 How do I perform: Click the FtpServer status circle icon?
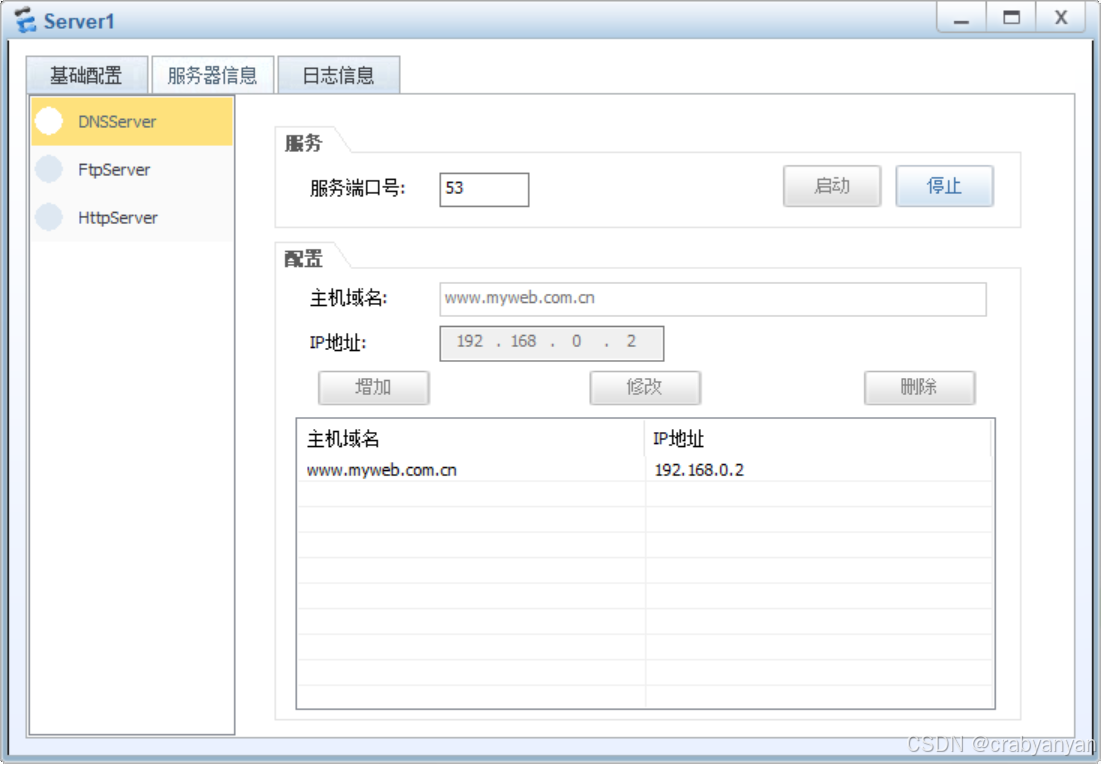coord(49,169)
